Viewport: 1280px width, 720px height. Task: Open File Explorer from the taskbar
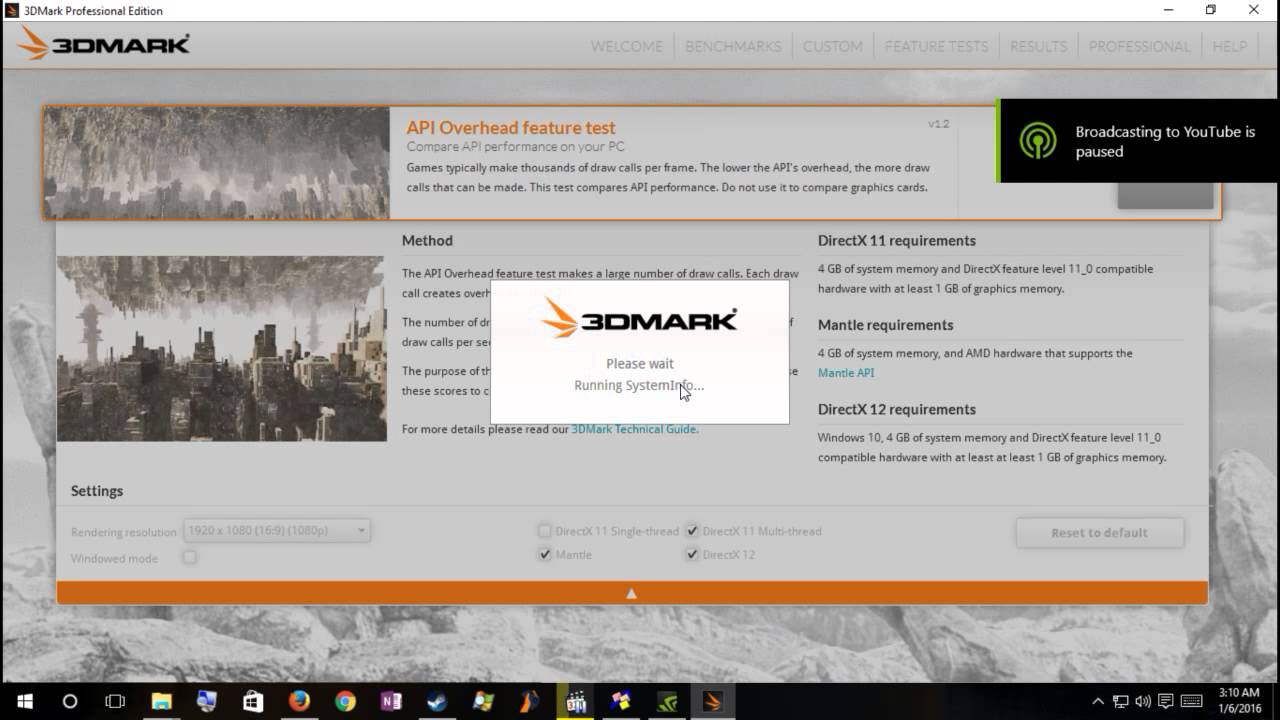[162, 701]
